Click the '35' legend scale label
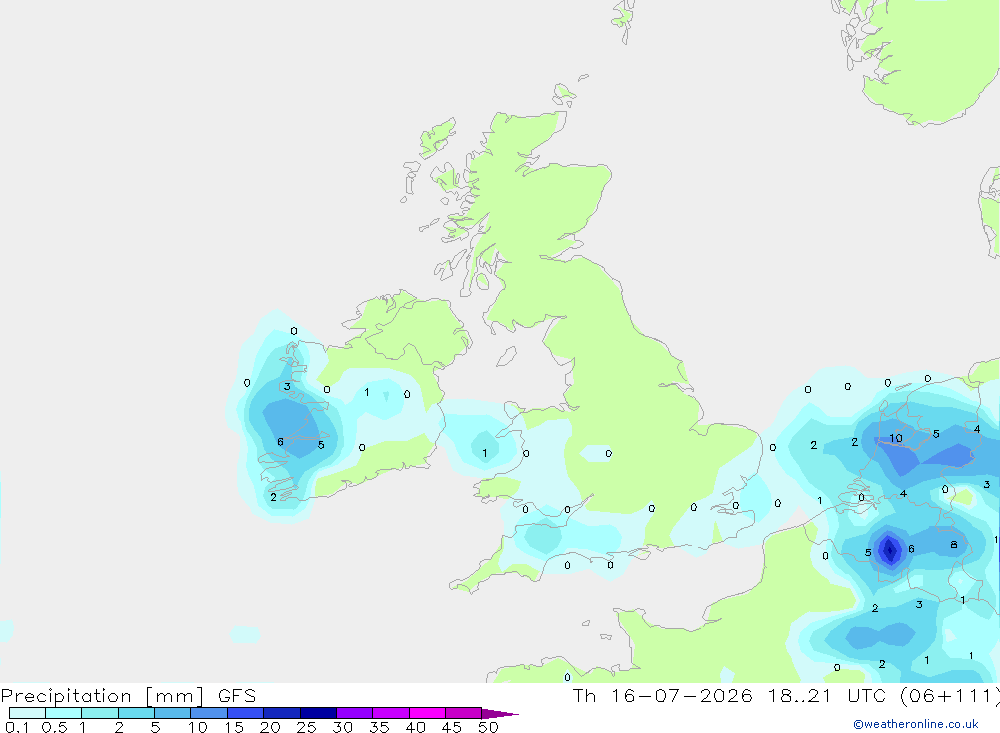The height and width of the screenshot is (733, 1000). (379, 727)
